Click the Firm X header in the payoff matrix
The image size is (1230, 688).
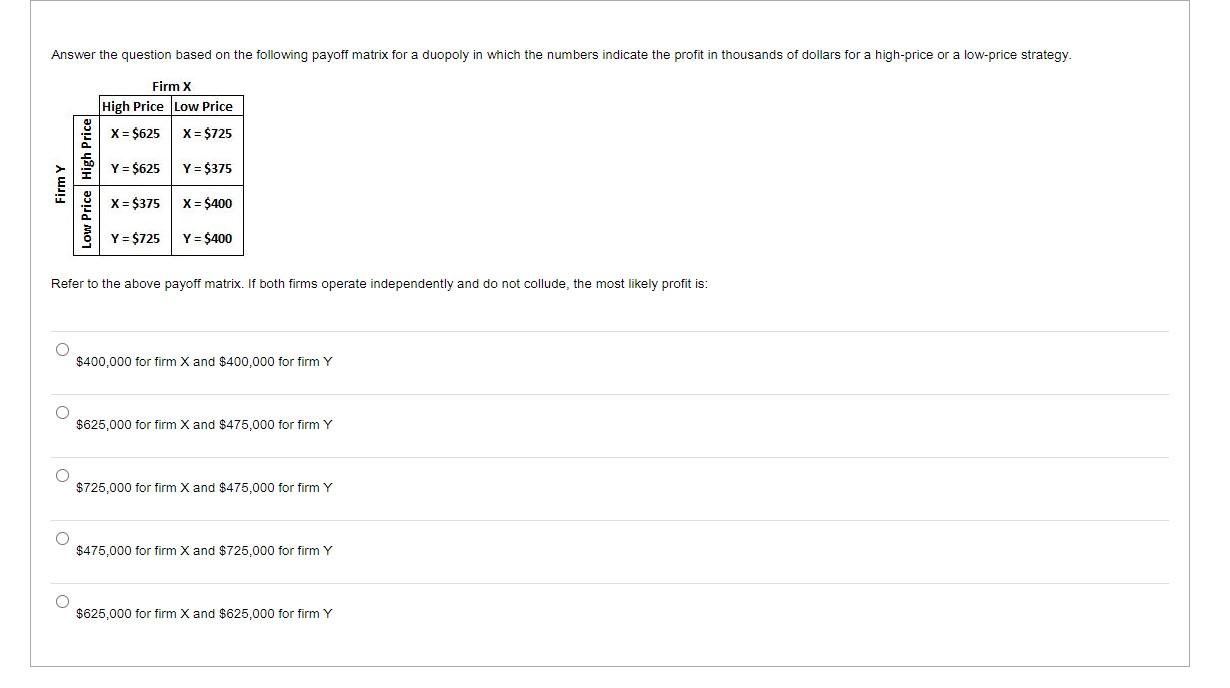pos(171,86)
